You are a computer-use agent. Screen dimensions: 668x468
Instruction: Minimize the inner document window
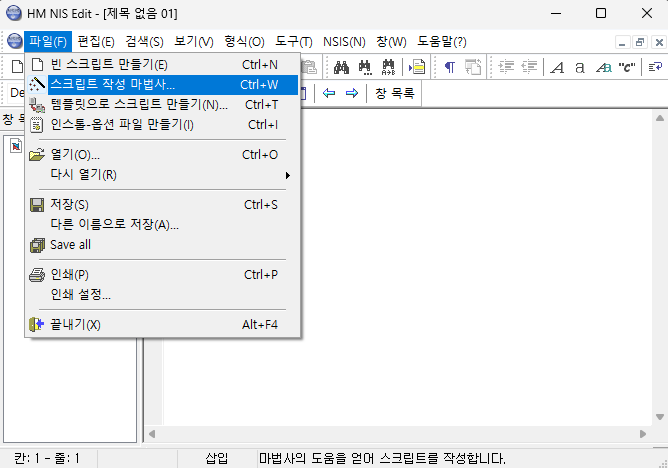(622, 42)
